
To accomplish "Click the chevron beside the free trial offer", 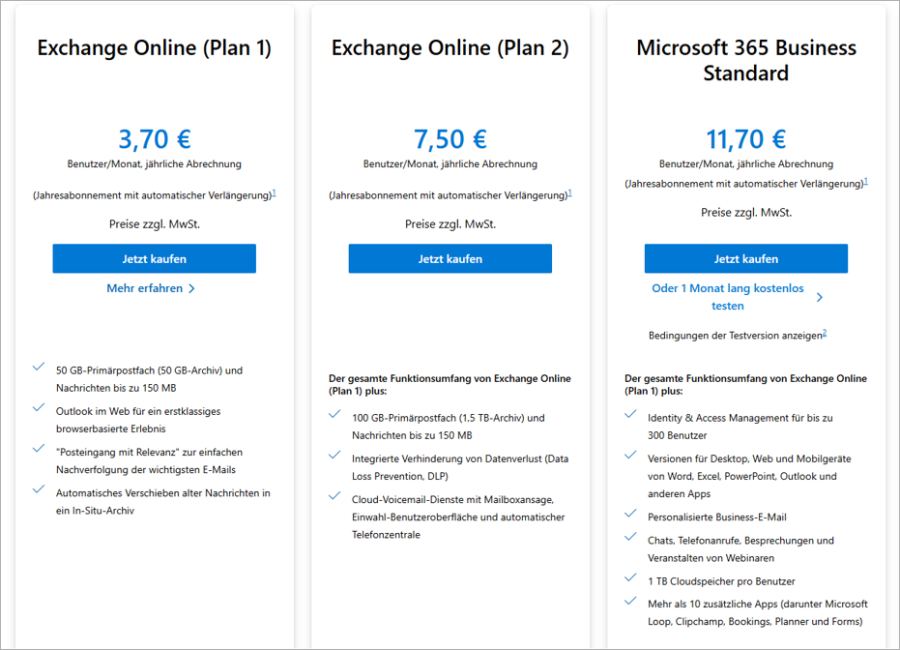I will (821, 297).
